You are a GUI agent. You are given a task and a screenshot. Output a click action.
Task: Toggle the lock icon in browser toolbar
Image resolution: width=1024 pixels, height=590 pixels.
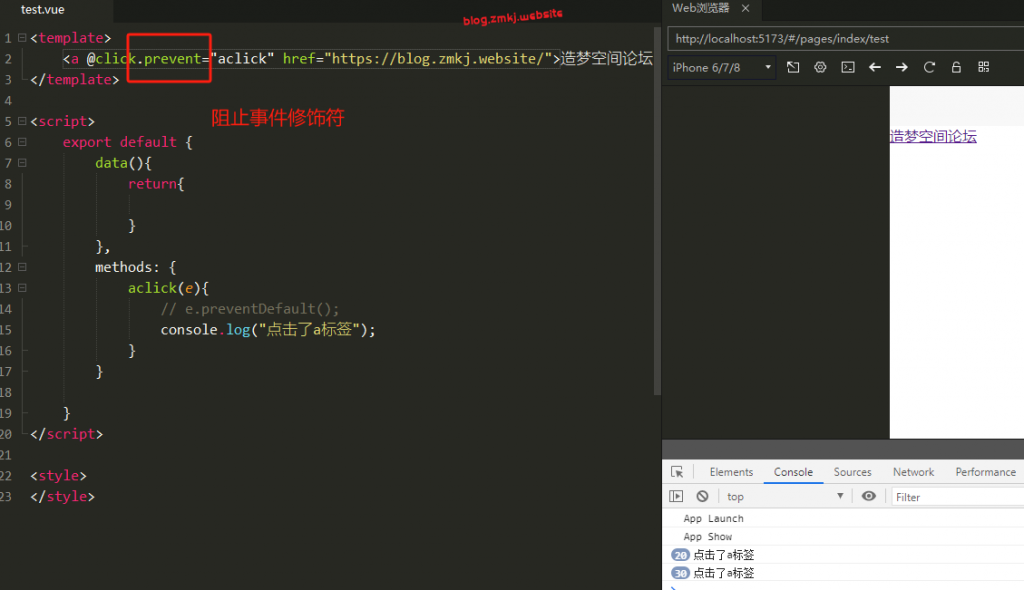tap(956, 67)
